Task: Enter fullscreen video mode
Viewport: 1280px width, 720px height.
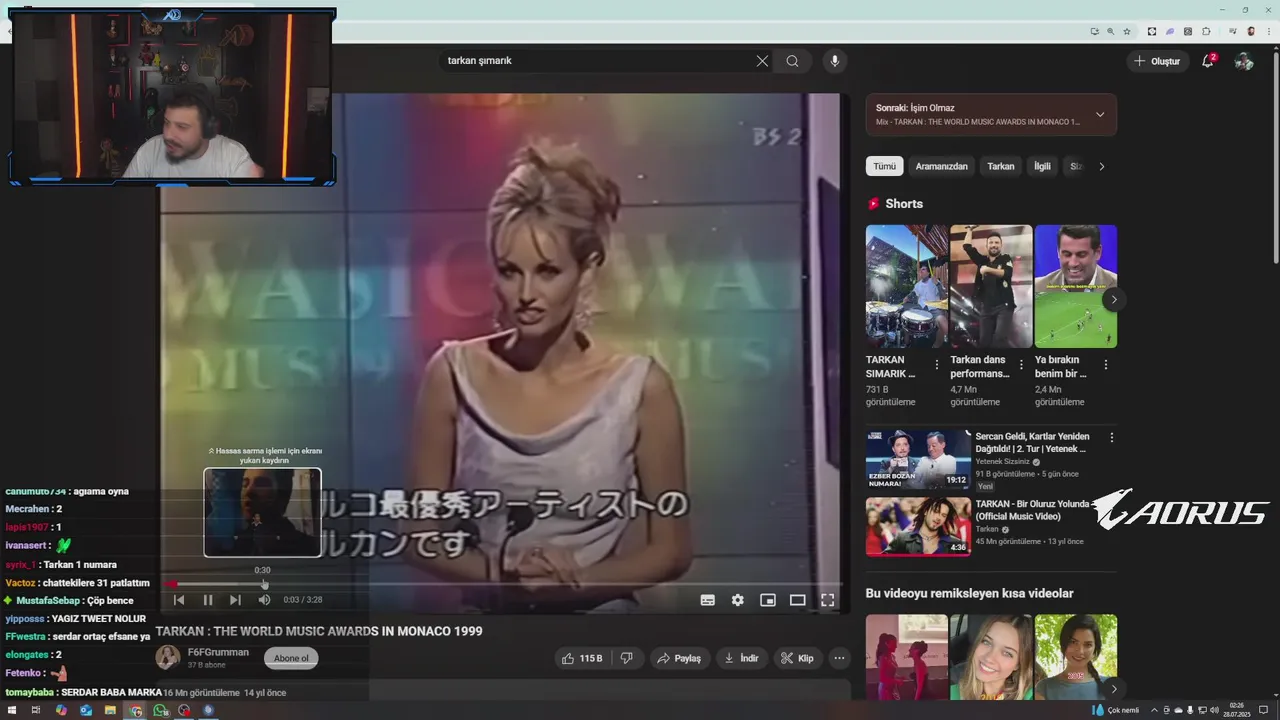Action: coord(828,600)
